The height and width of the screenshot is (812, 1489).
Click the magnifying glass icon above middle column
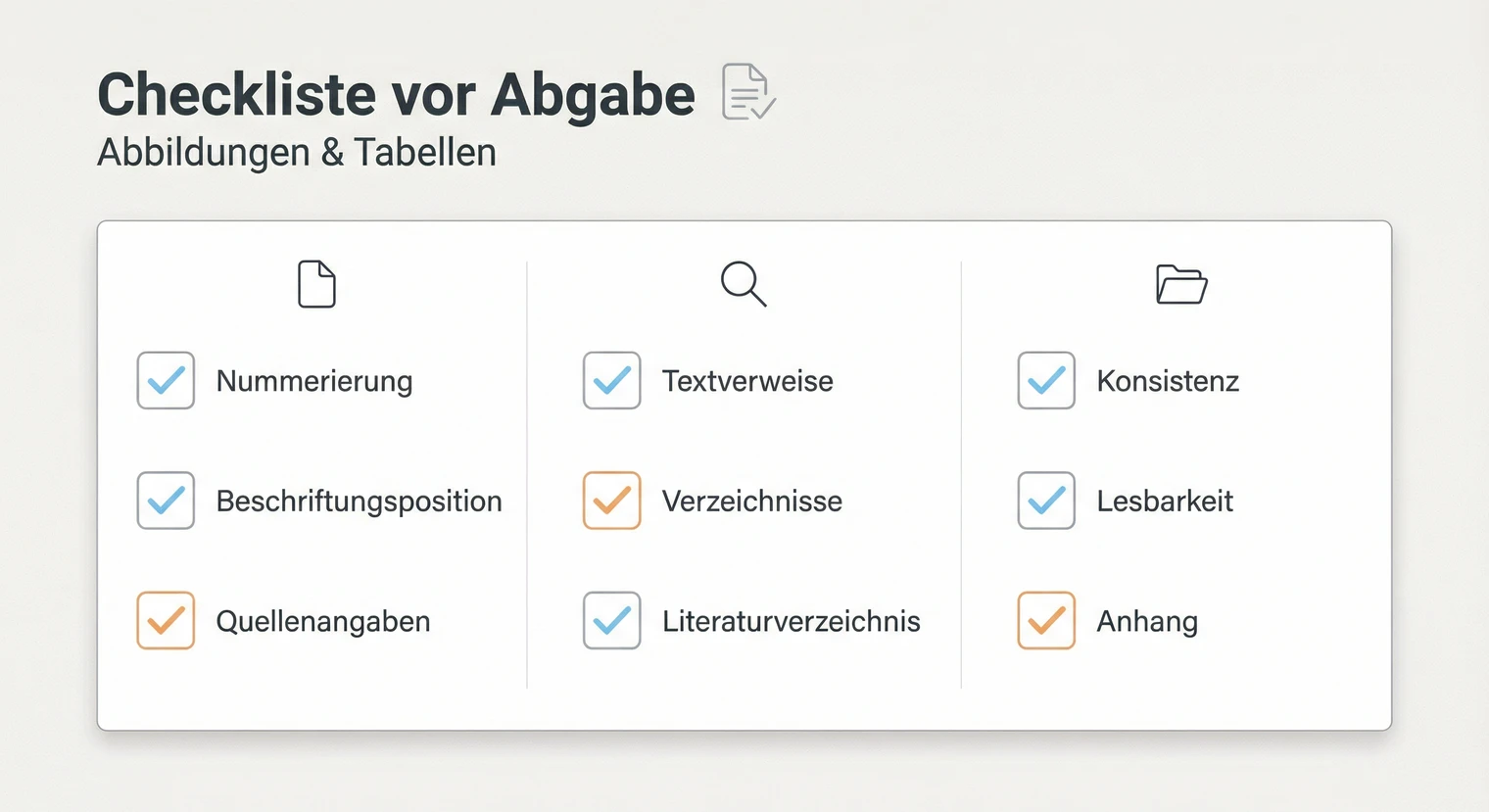(744, 285)
